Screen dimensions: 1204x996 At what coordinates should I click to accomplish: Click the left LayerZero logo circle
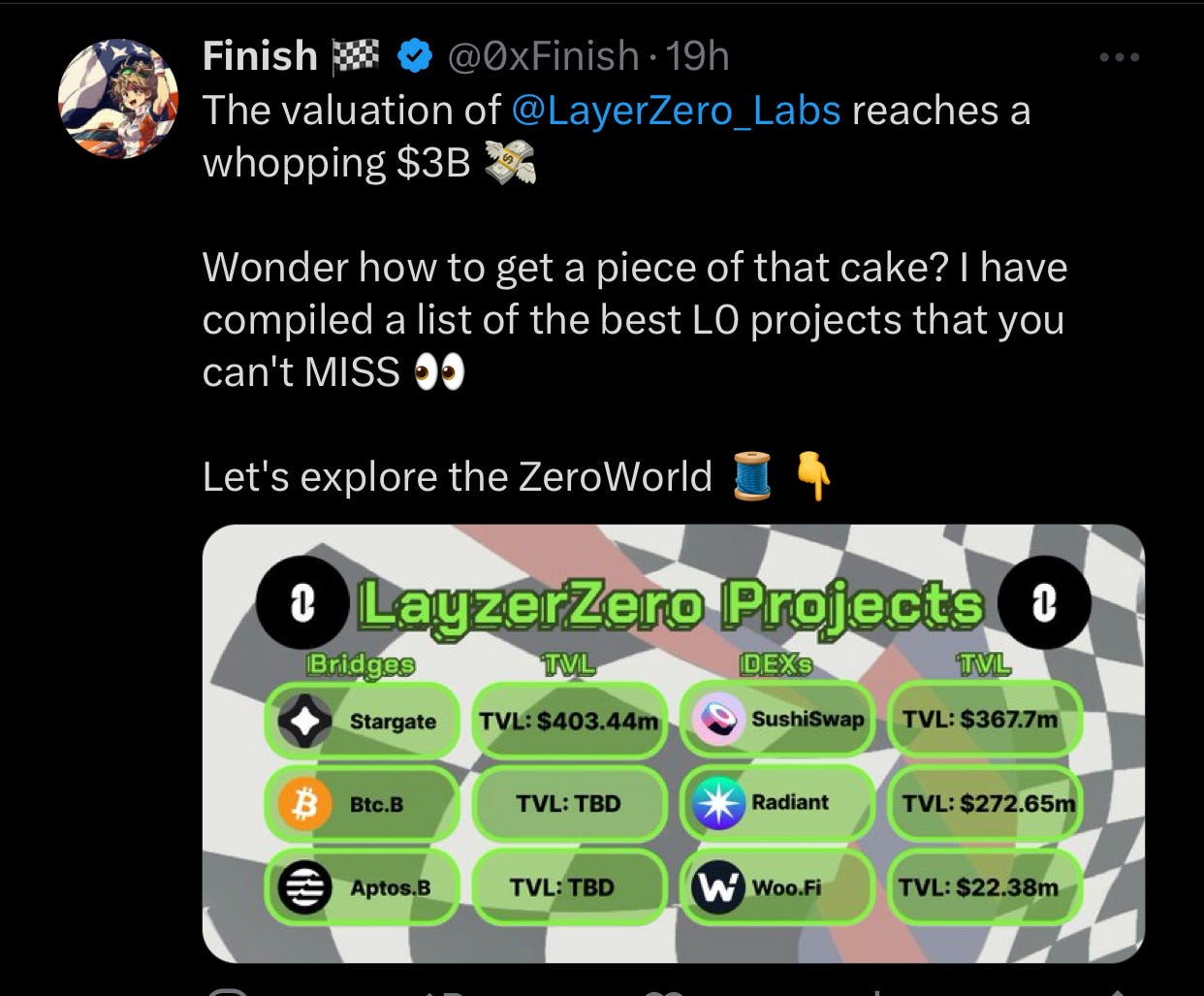pos(303,604)
